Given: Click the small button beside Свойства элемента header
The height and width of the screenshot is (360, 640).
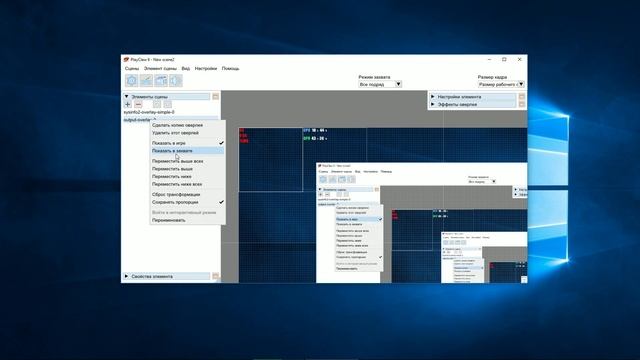Looking at the screenshot, I should click(x=216, y=276).
